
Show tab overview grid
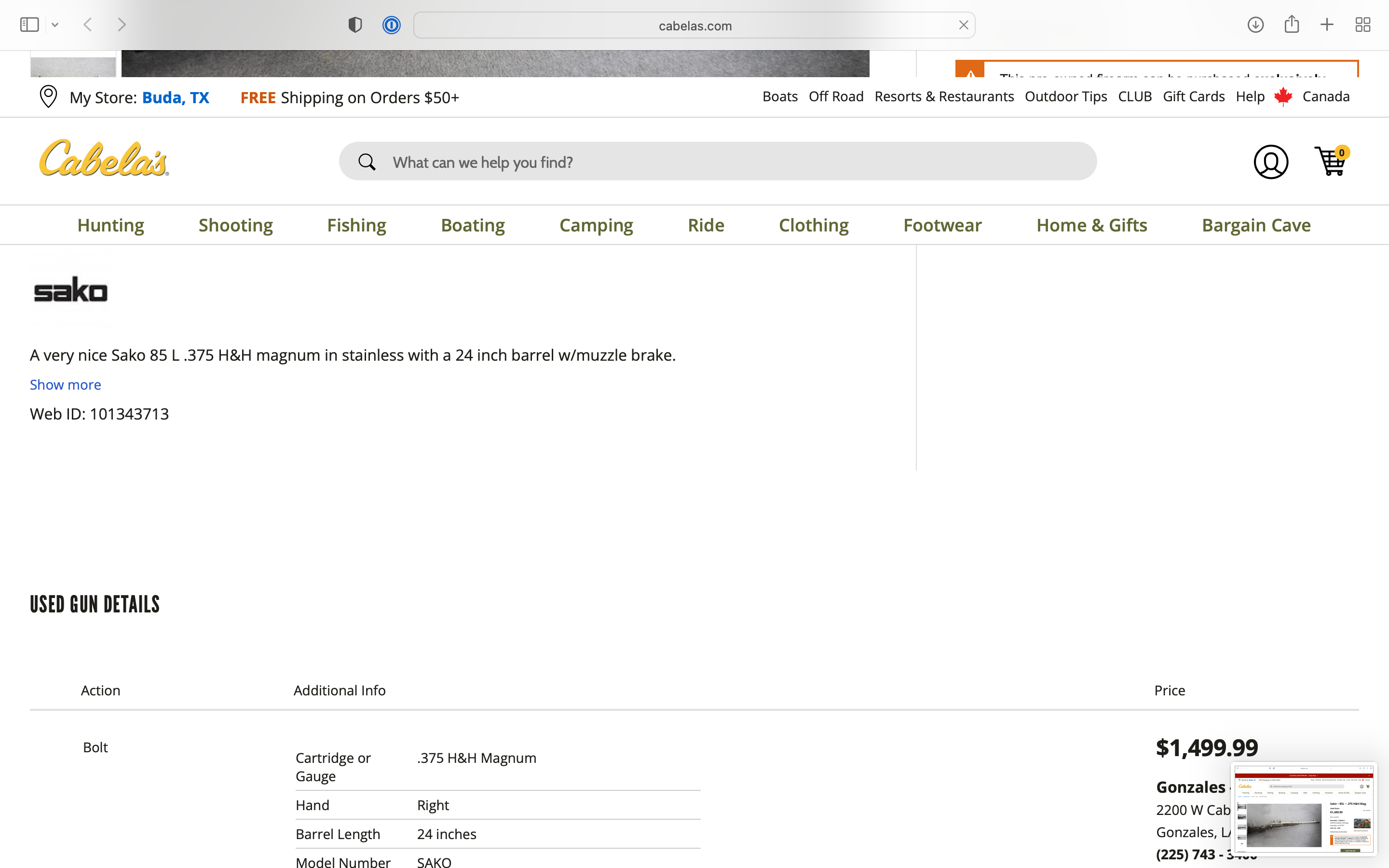point(1362,25)
